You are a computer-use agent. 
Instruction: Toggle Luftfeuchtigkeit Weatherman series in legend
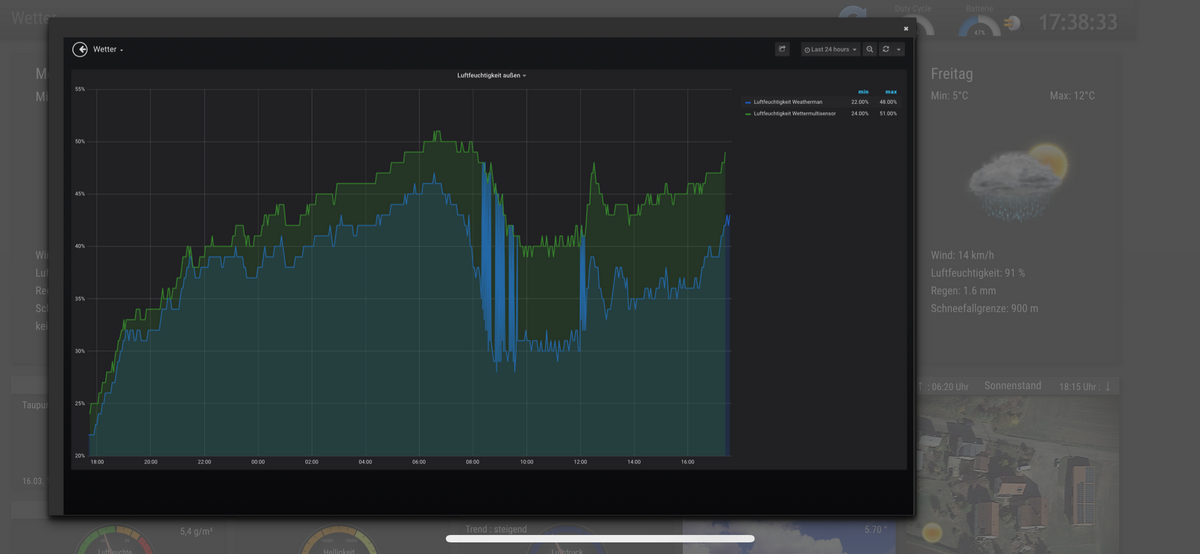[x=788, y=102]
